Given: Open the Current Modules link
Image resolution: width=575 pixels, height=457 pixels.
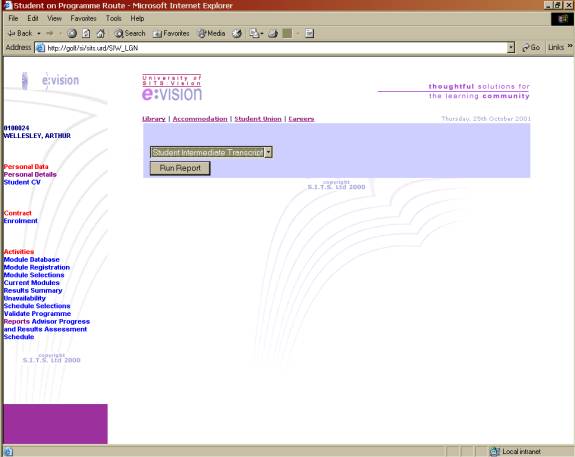Looking at the screenshot, I should tap(32, 283).
